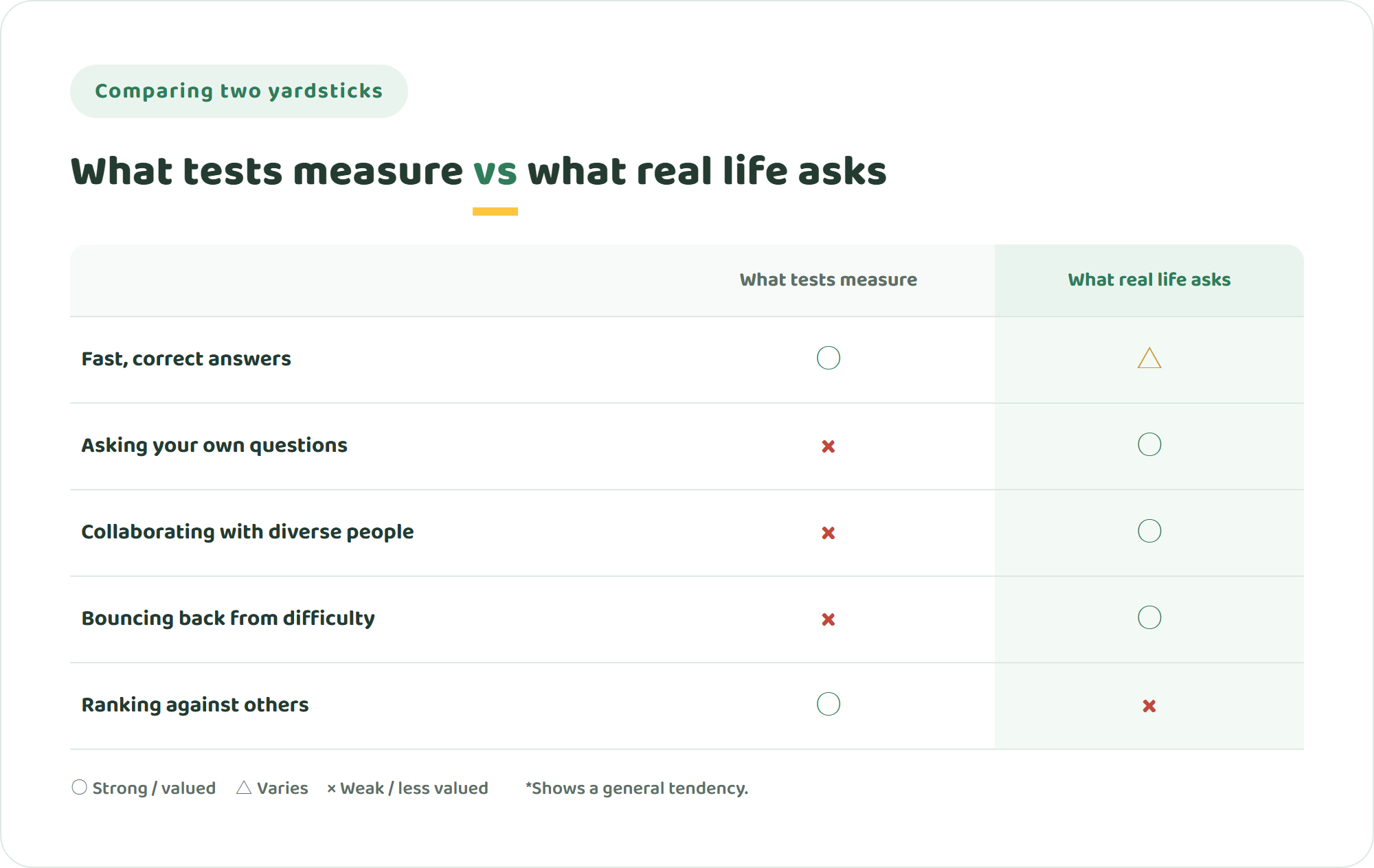This screenshot has height=868, width=1374.
Task: Select the 'Collaborating with diverse people' row label
Action: point(247,532)
